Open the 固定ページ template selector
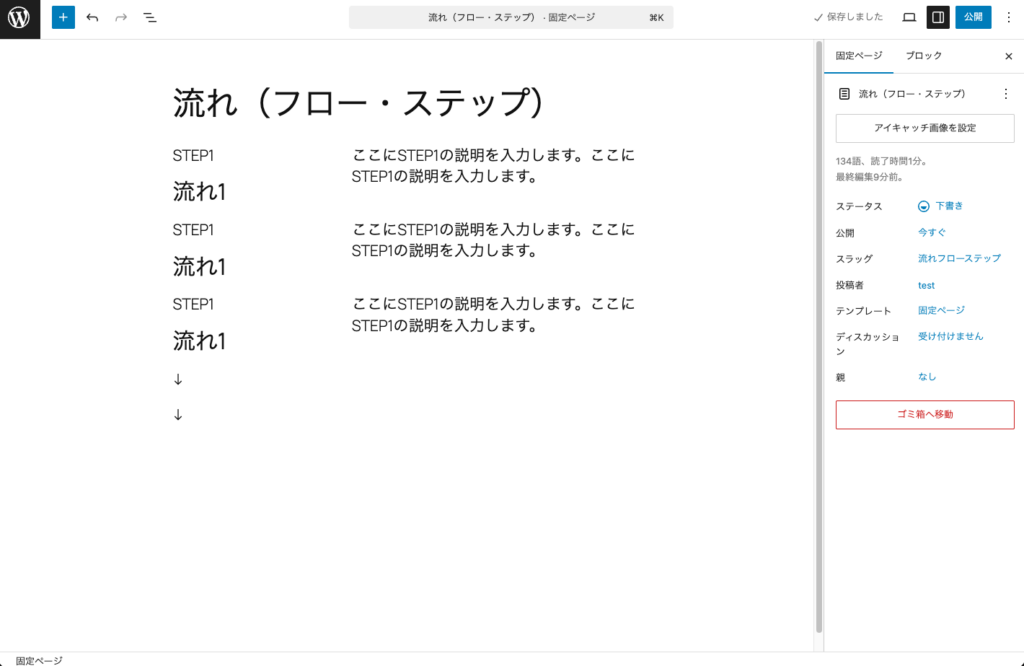This screenshot has height=666, width=1024. pos(942,310)
